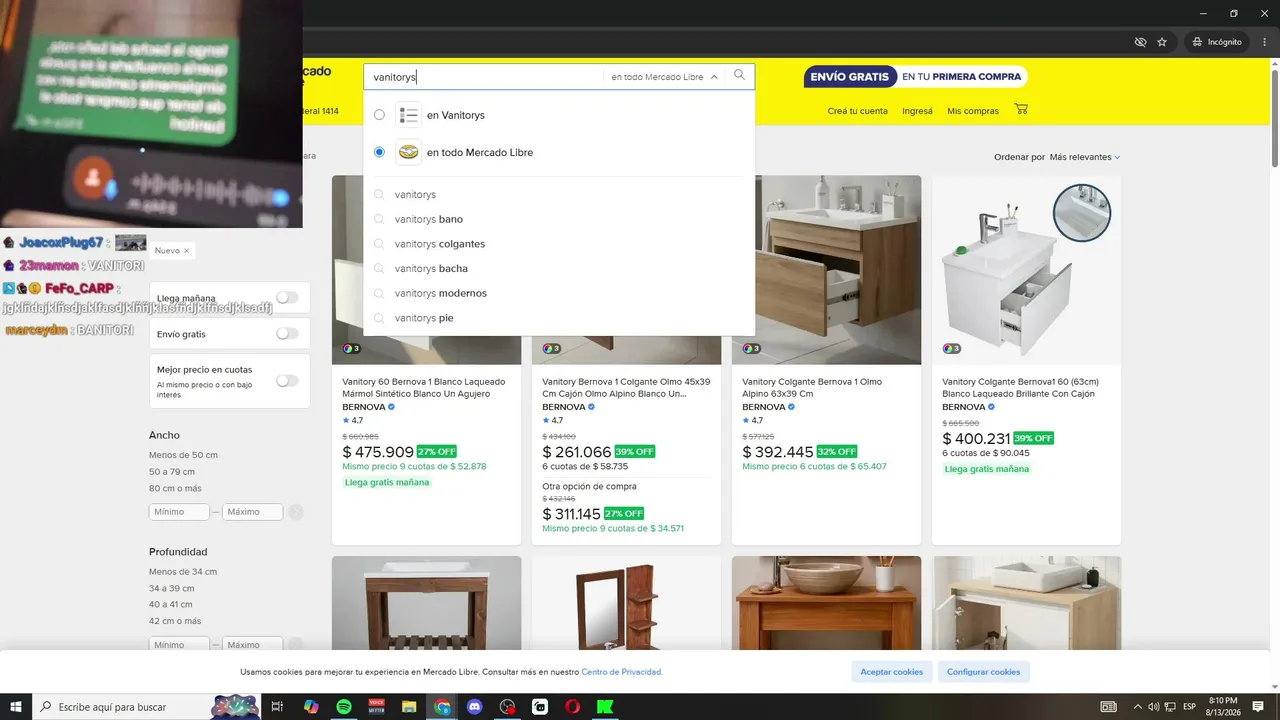This screenshot has width=1280, height=720.
Task: Select the "en todo Mercado Libre" radio button
Action: coord(379,152)
